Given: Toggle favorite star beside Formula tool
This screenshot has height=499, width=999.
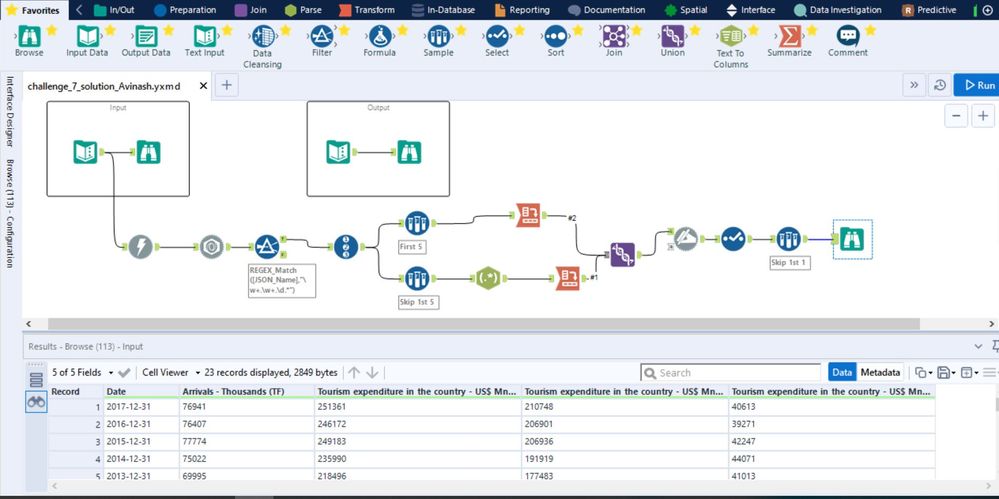Looking at the screenshot, I should [403, 31].
